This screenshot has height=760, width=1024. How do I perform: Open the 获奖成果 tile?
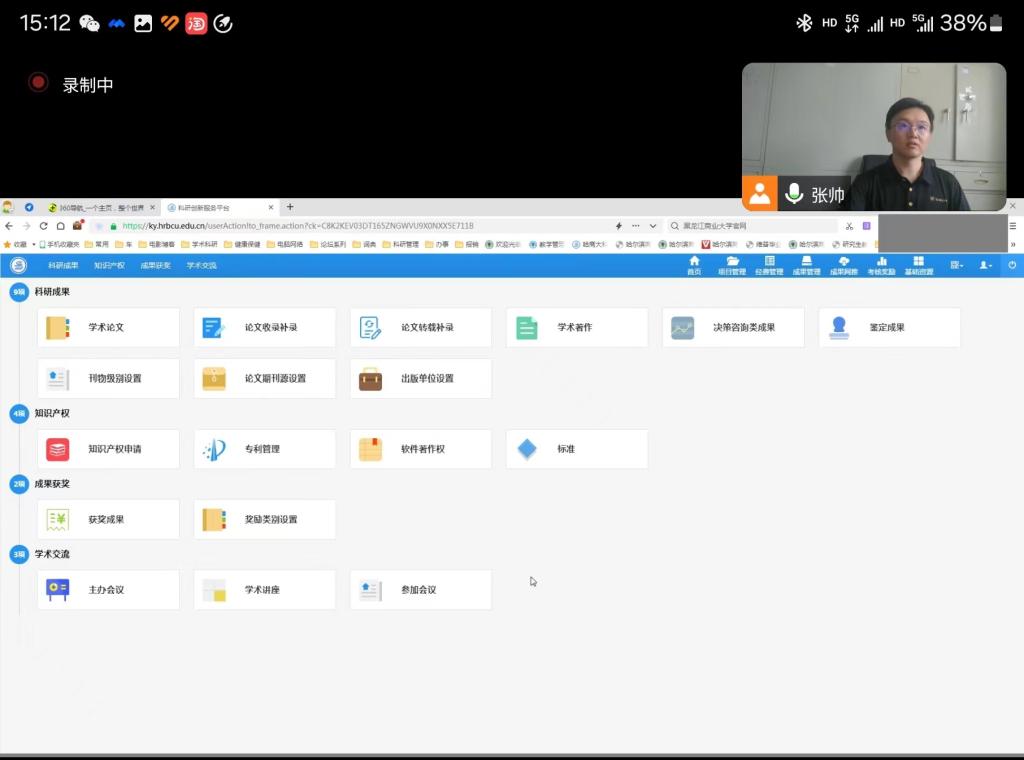coord(108,520)
